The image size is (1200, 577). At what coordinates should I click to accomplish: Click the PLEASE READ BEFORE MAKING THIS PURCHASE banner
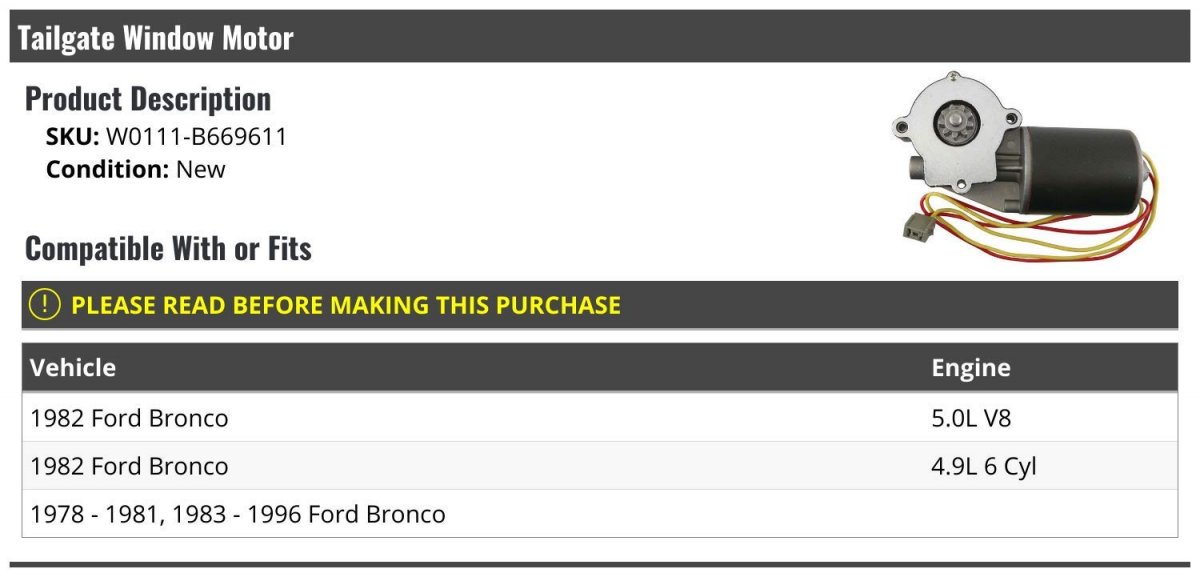tap(600, 305)
